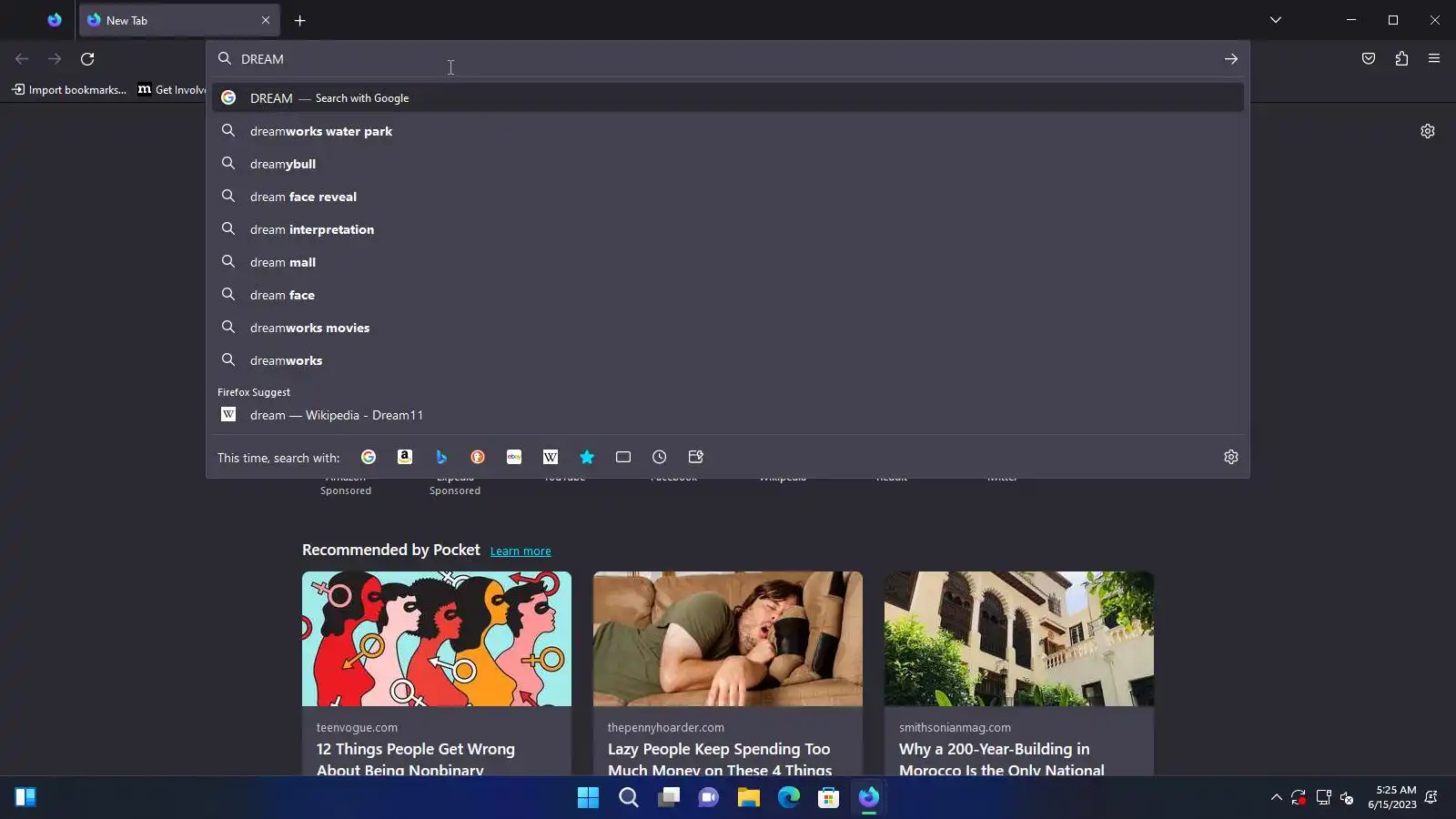This screenshot has width=1456, height=819.
Task: Toggle muted volume icon in system tray
Action: click(x=1348, y=798)
